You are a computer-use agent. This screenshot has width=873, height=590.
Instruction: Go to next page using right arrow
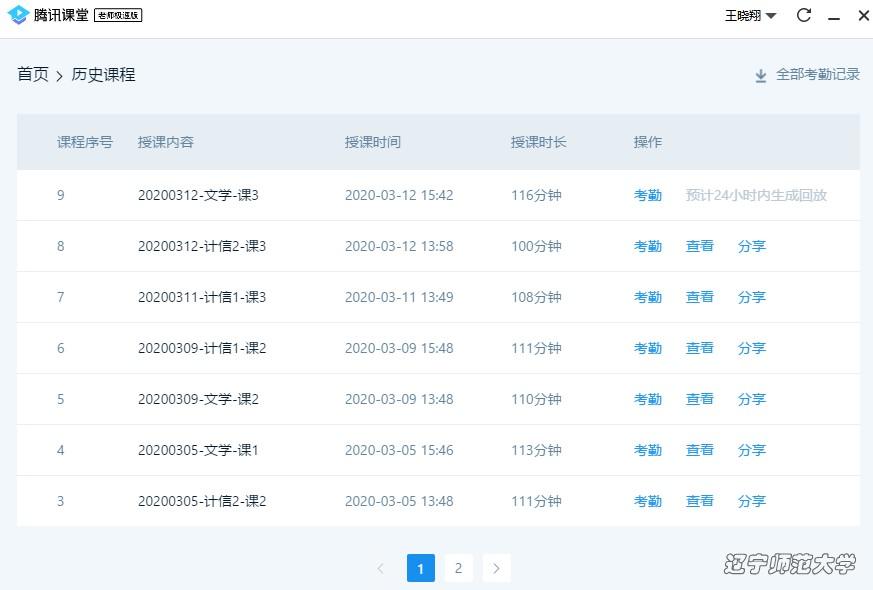[x=497, y=568]
